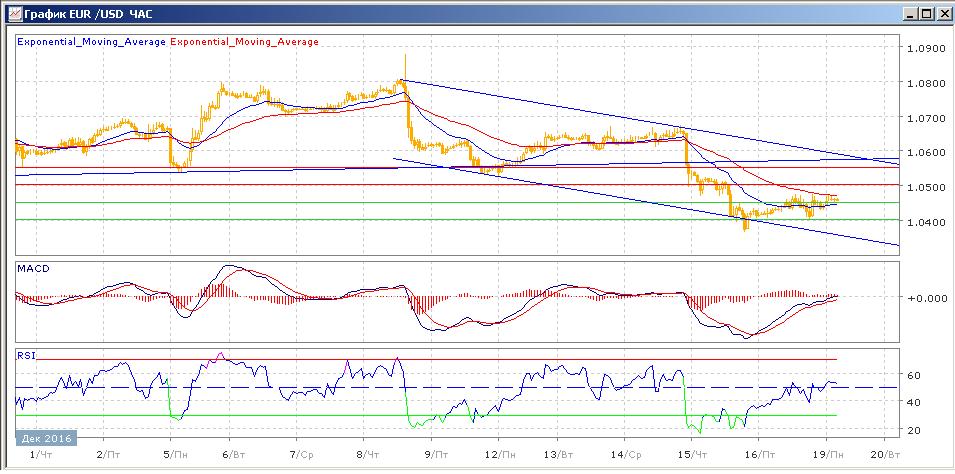Click the График EUR/USD ЧАС title text
Screen dimensions: 955x474
[81, 13]
